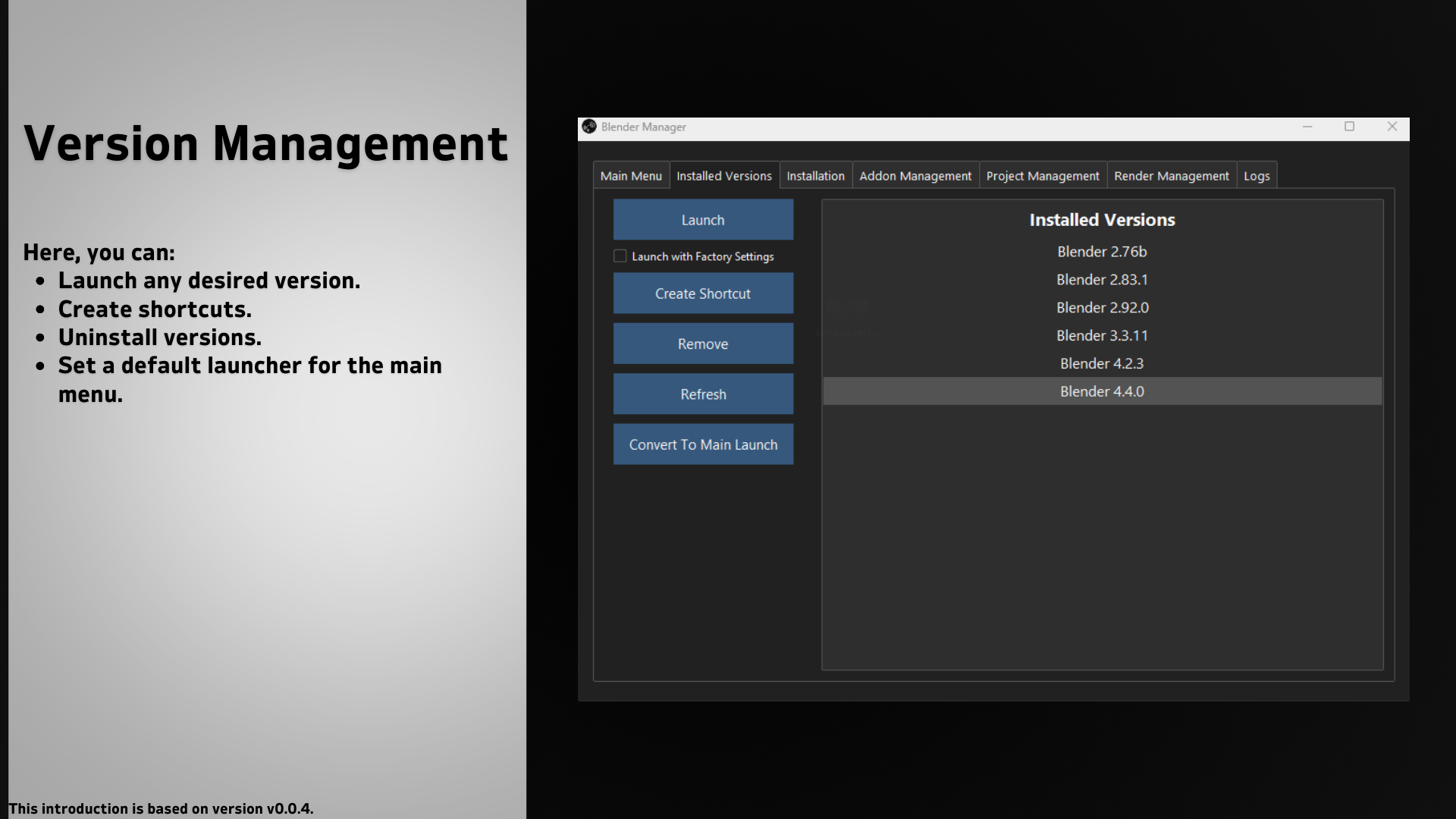This screenshot has height=819, width=1456.
Task: Refresh the installed versions list
Action: [703, 394]
